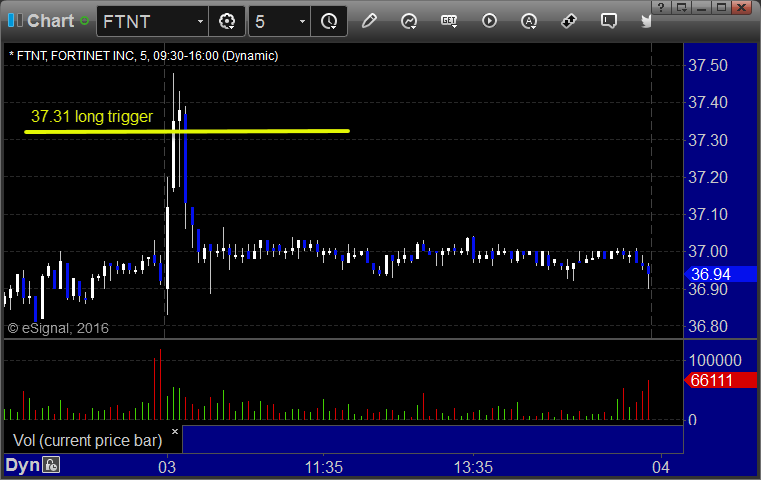Click the 100000 volume axis label
This screenshot has width=761, height=480.
tap(715, 360)
